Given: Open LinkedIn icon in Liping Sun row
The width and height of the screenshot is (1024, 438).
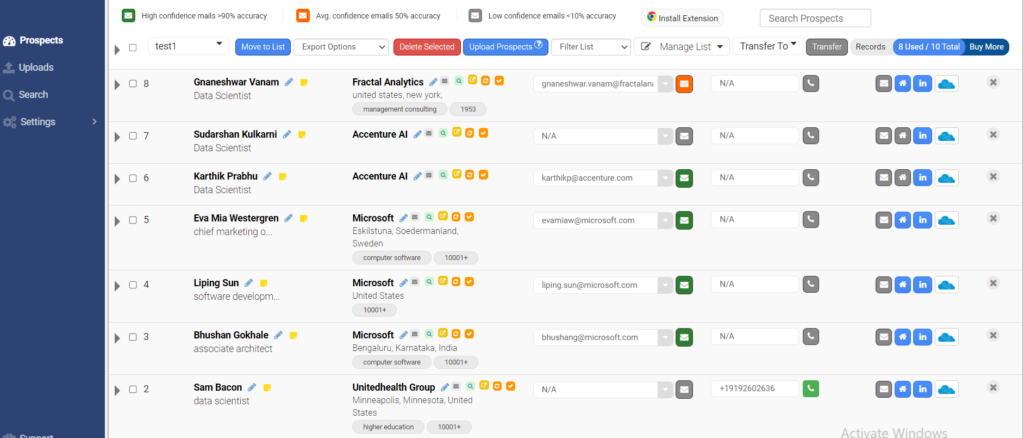Looking at the screenshot, I should [x=922, y=285].
